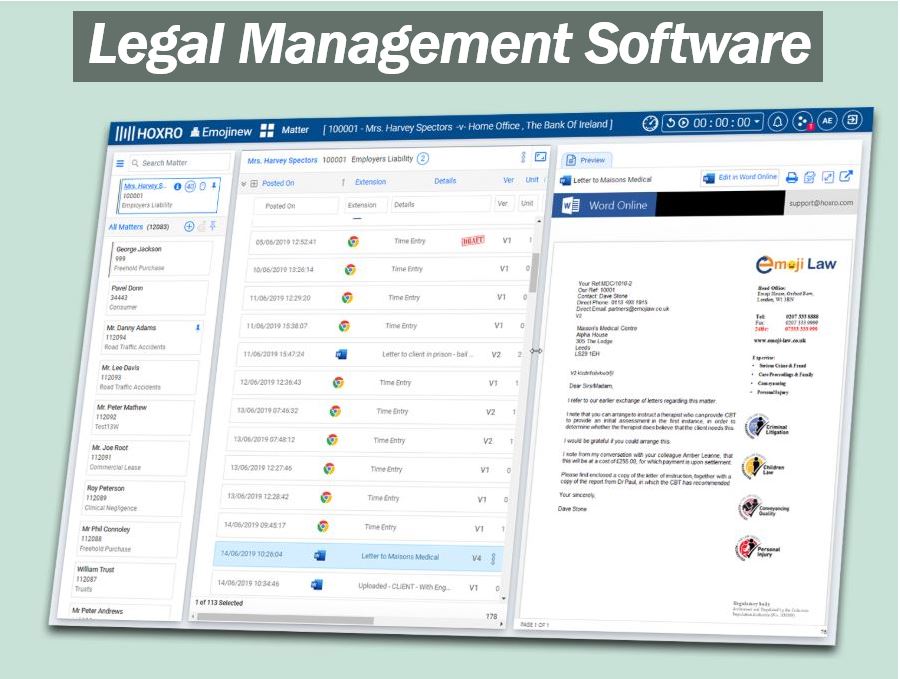Click the log out icon in header

click(x=853, y=120)
